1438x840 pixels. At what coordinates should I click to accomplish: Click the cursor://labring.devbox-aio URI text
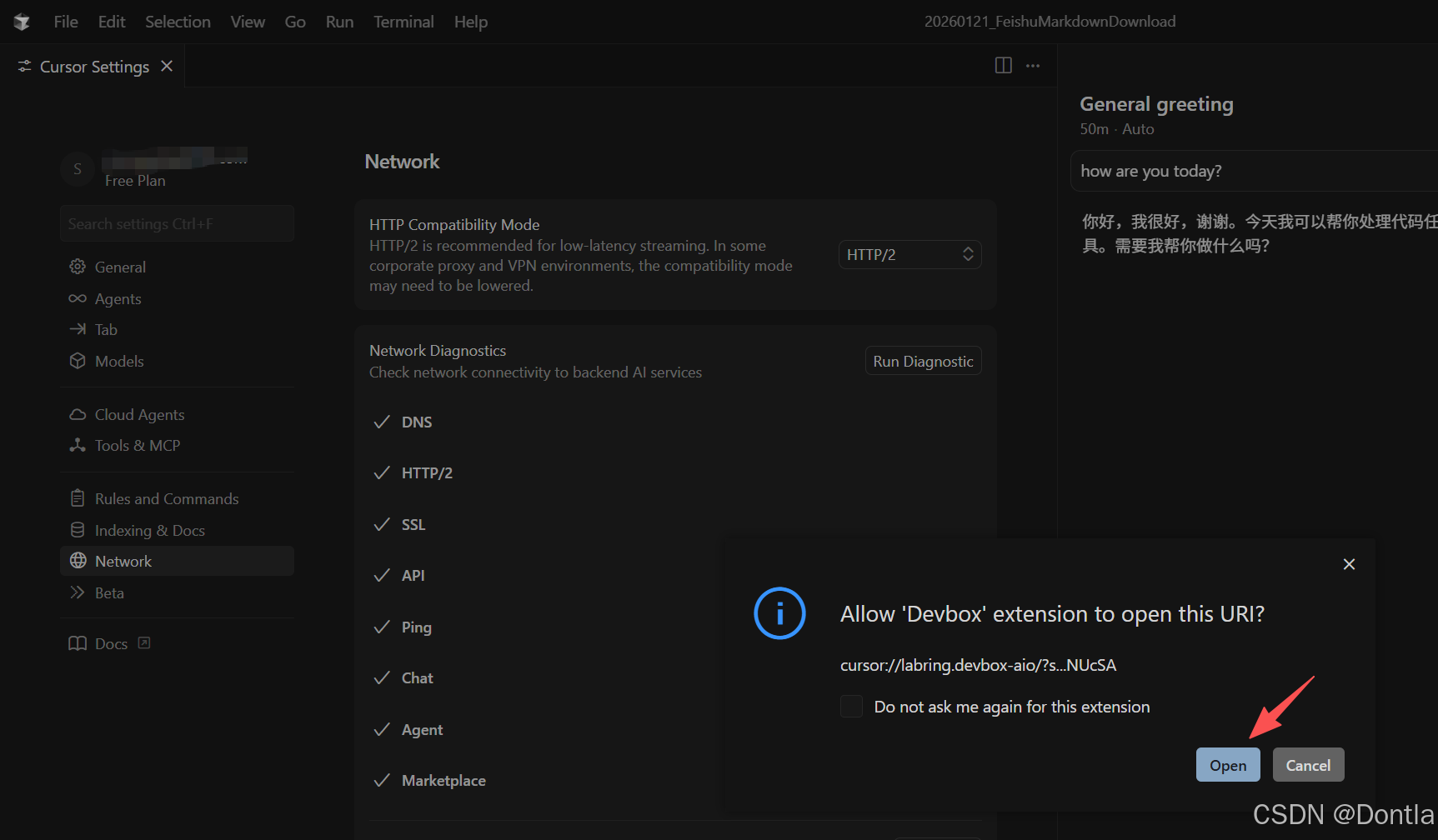(x=978, y=665)
